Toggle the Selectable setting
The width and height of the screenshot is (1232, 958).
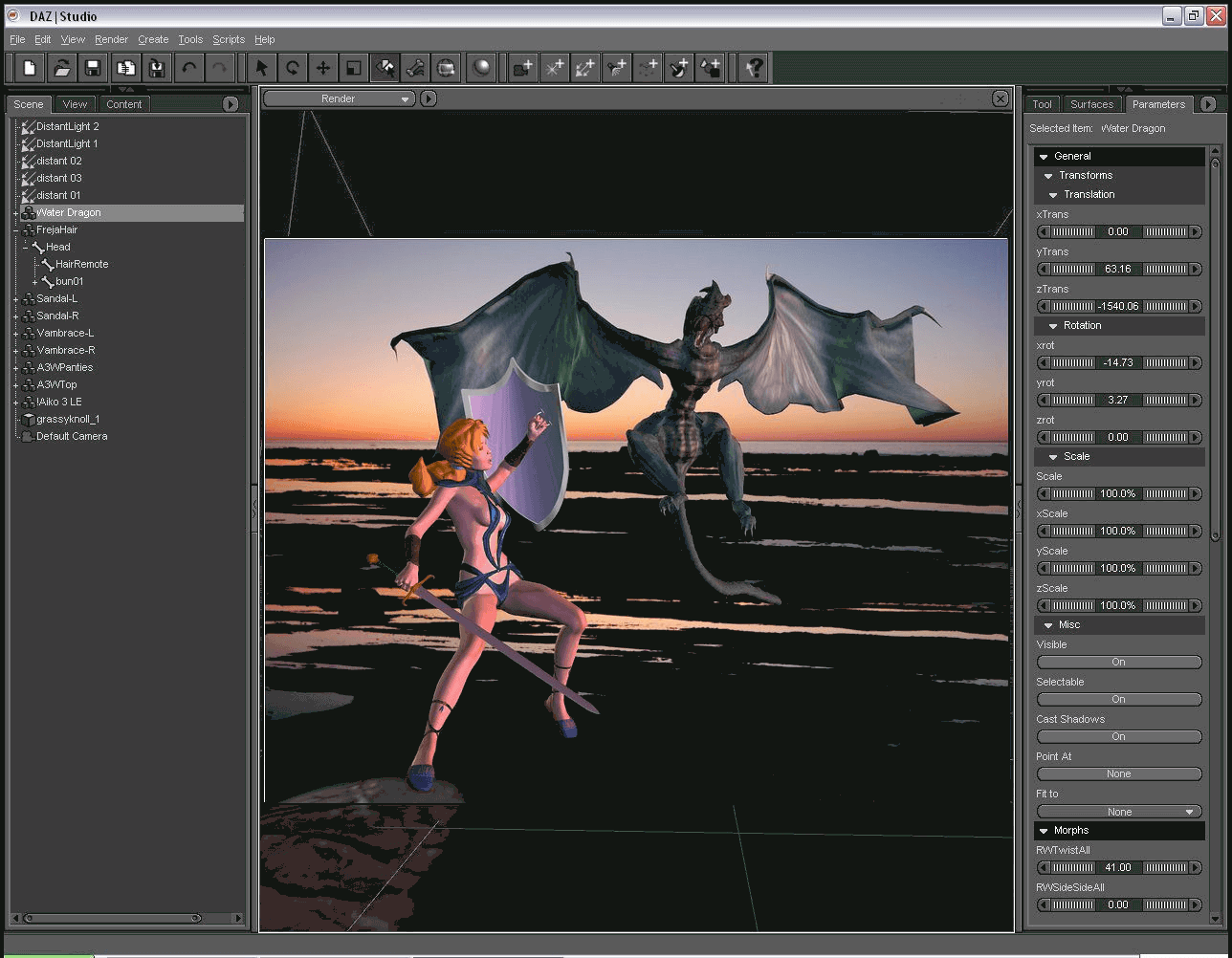(1118, 699)
